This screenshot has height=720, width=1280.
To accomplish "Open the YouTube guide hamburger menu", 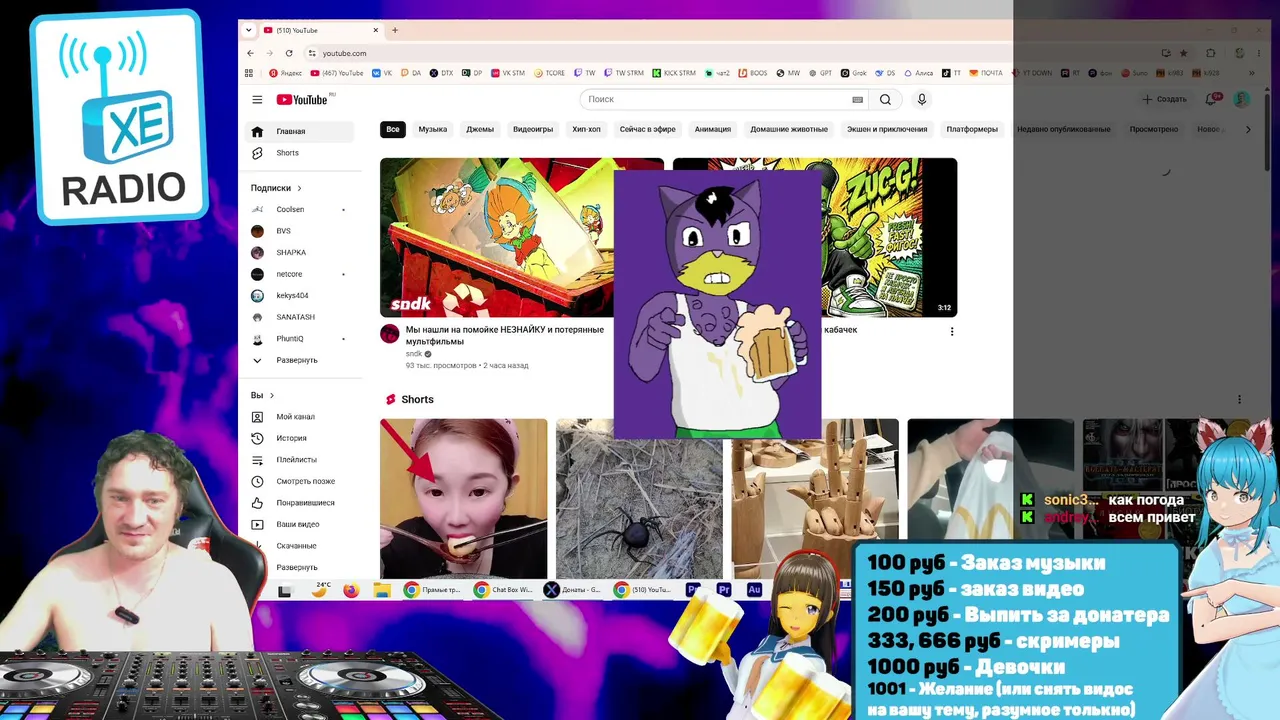I will (257, 99).
